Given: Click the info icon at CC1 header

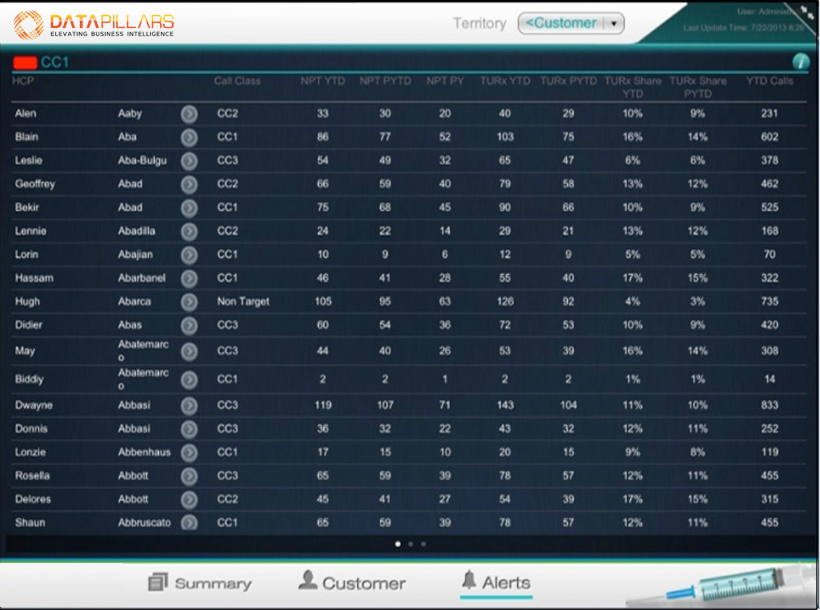Looking at the screenshot, I should click(x=801, y=62).
